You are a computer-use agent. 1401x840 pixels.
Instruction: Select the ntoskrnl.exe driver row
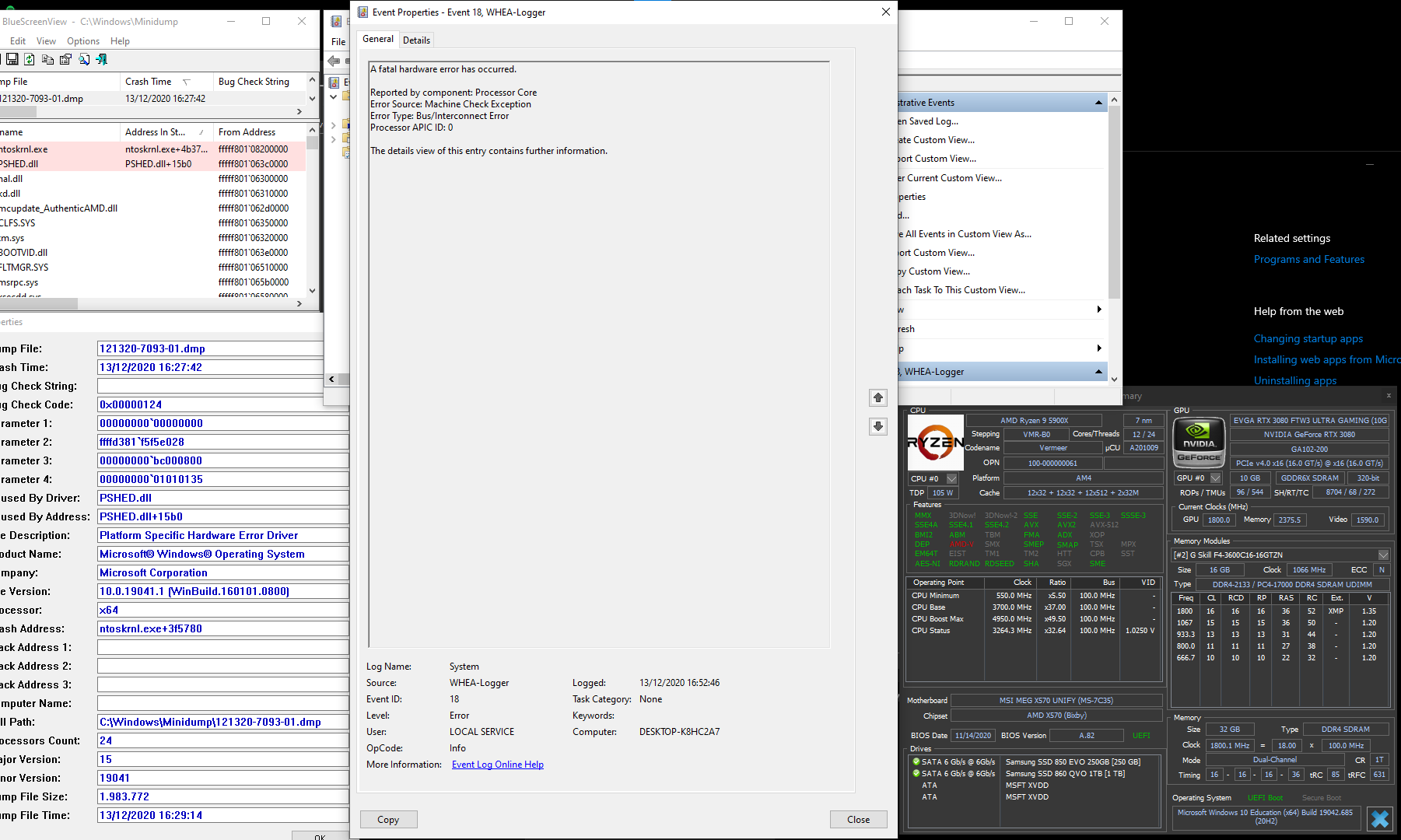click(x=152, y=149)
